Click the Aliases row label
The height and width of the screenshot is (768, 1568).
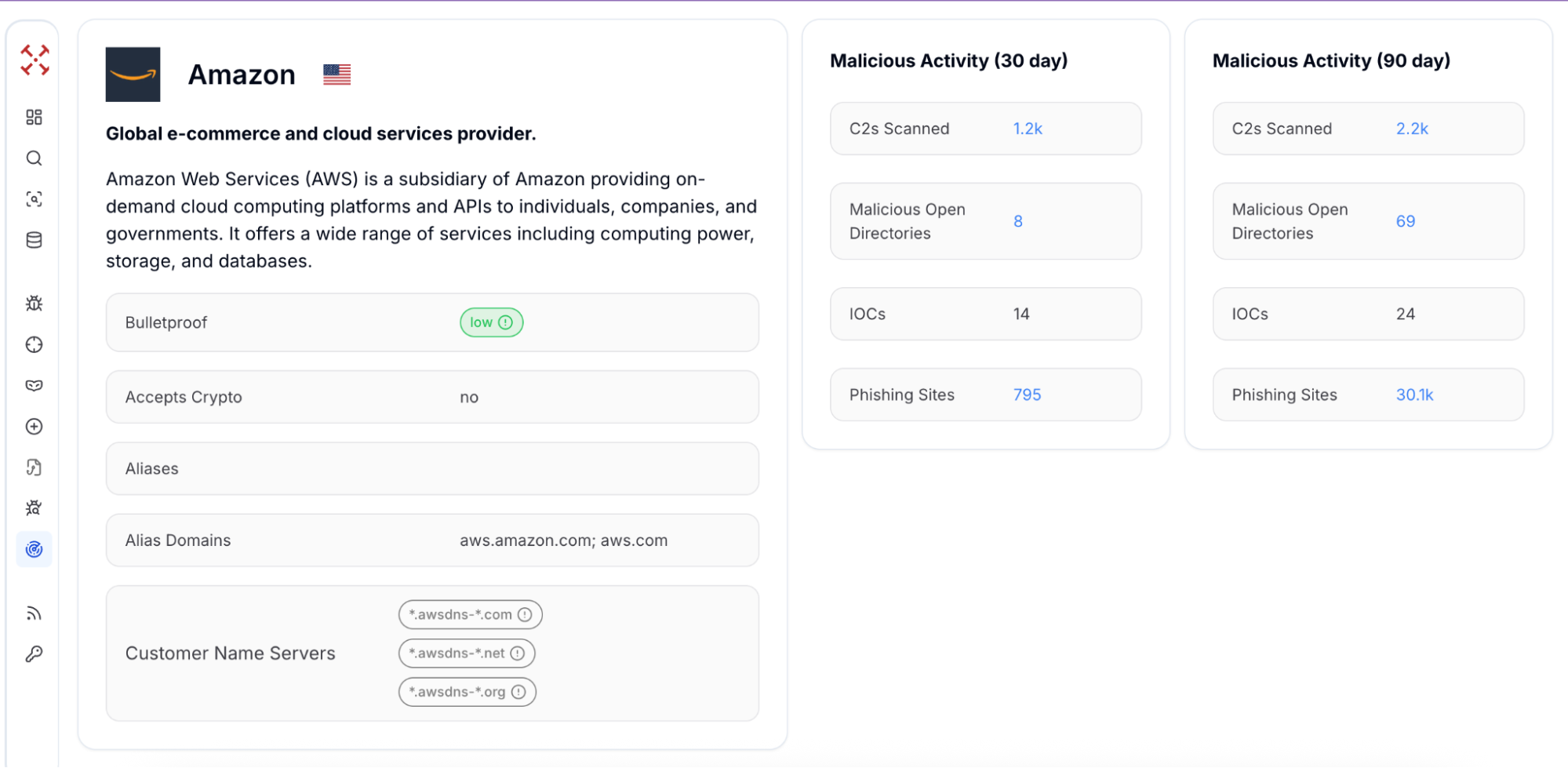[152, 469]
